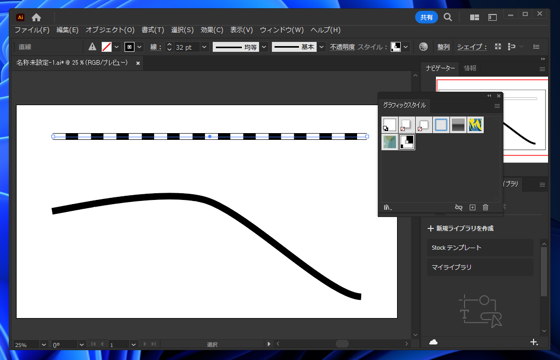Click the align to selection icon
This screenshot has height=360, width=560.
pyautogui.click(x=511, y=47)
